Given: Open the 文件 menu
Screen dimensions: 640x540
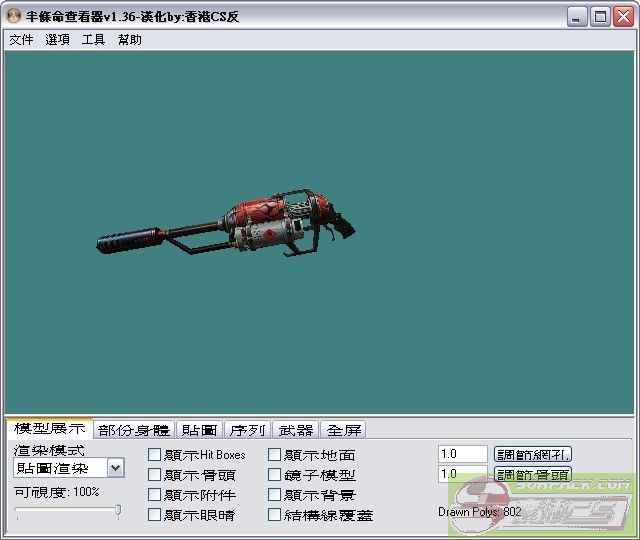Looking at the screenshot, I should 21,40.
